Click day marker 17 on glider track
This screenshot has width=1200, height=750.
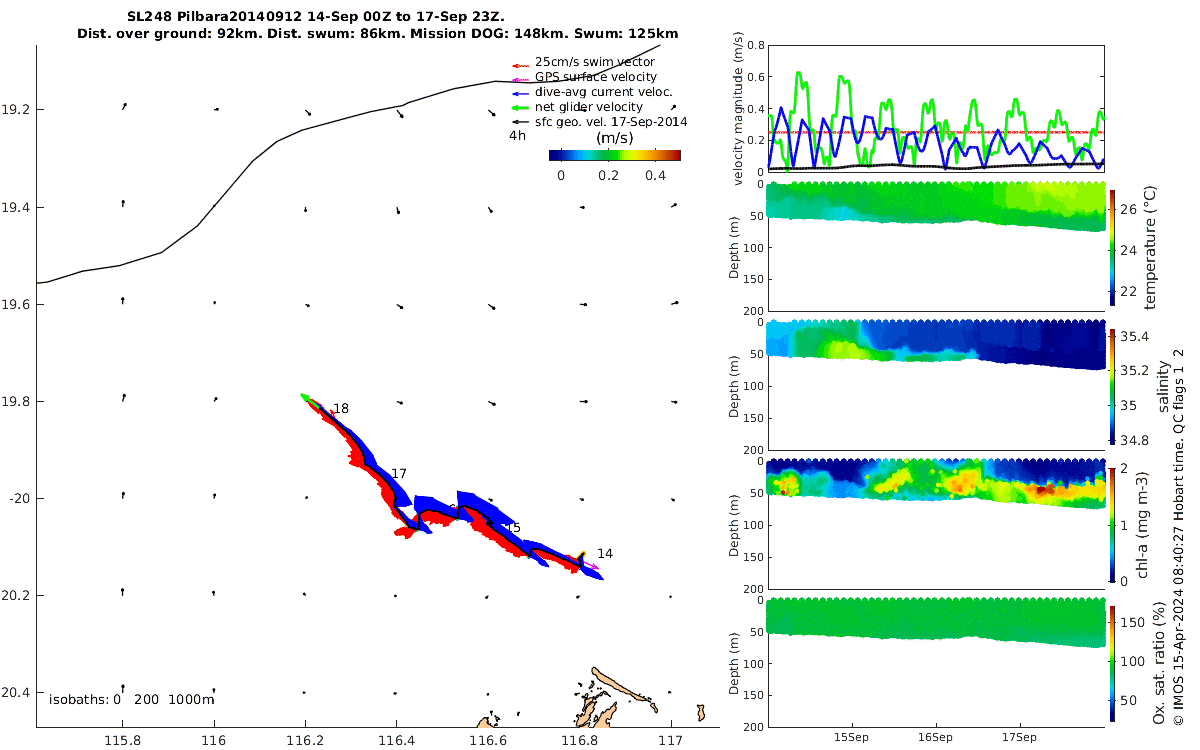pyautogui.click(x=399, y=473)
